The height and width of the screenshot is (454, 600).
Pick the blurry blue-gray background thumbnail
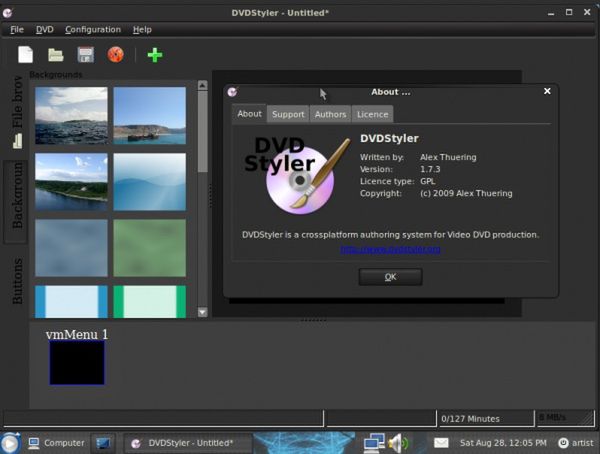(71, 248)
